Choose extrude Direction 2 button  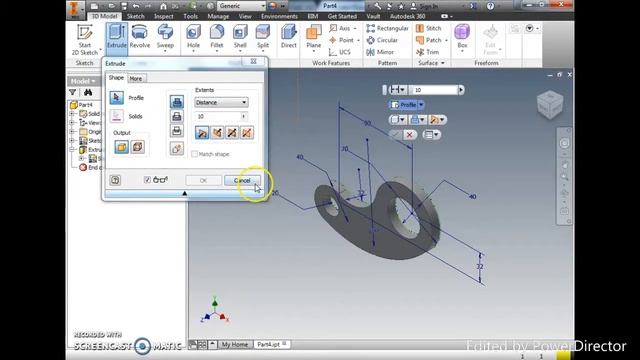click(x=217, y=133)
